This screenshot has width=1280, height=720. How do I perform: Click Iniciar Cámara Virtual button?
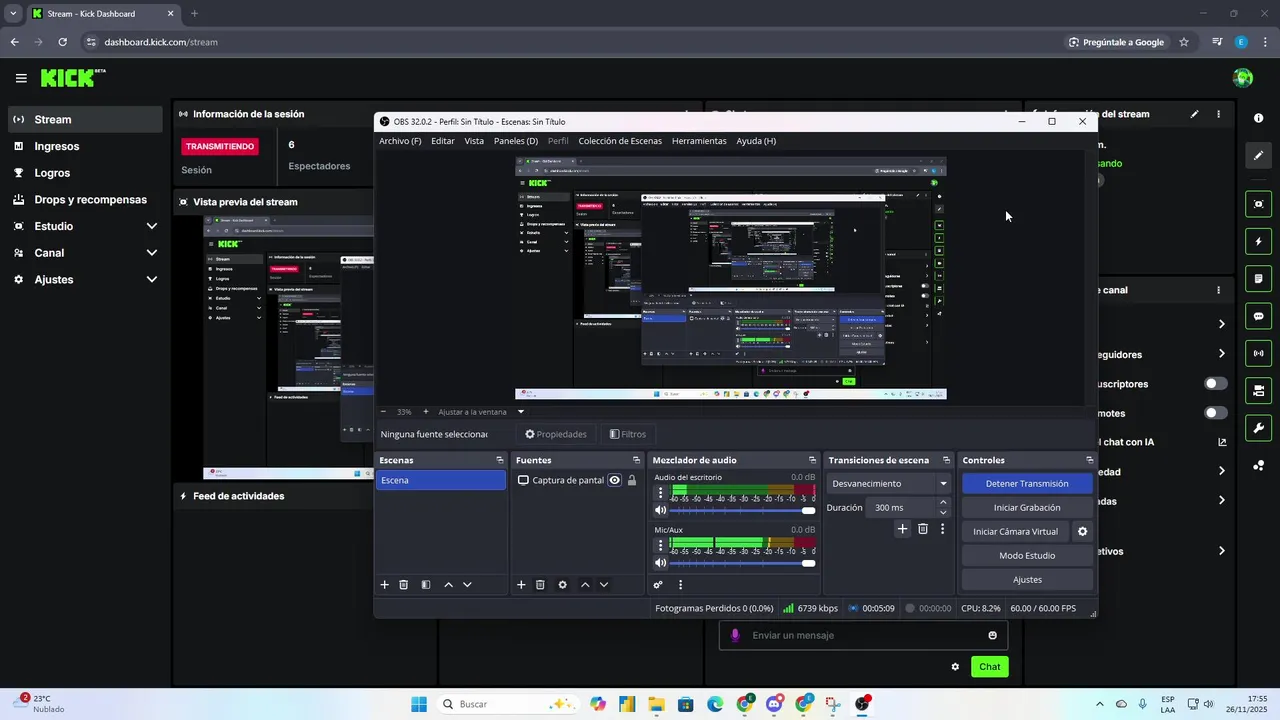(1015, 532)
